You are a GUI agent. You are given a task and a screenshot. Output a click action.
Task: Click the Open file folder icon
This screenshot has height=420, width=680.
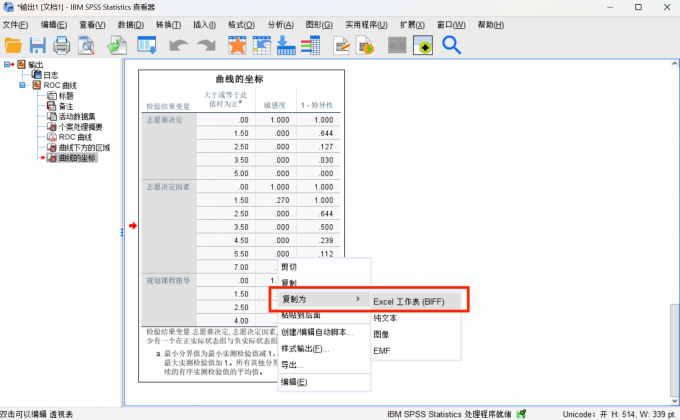13,45
